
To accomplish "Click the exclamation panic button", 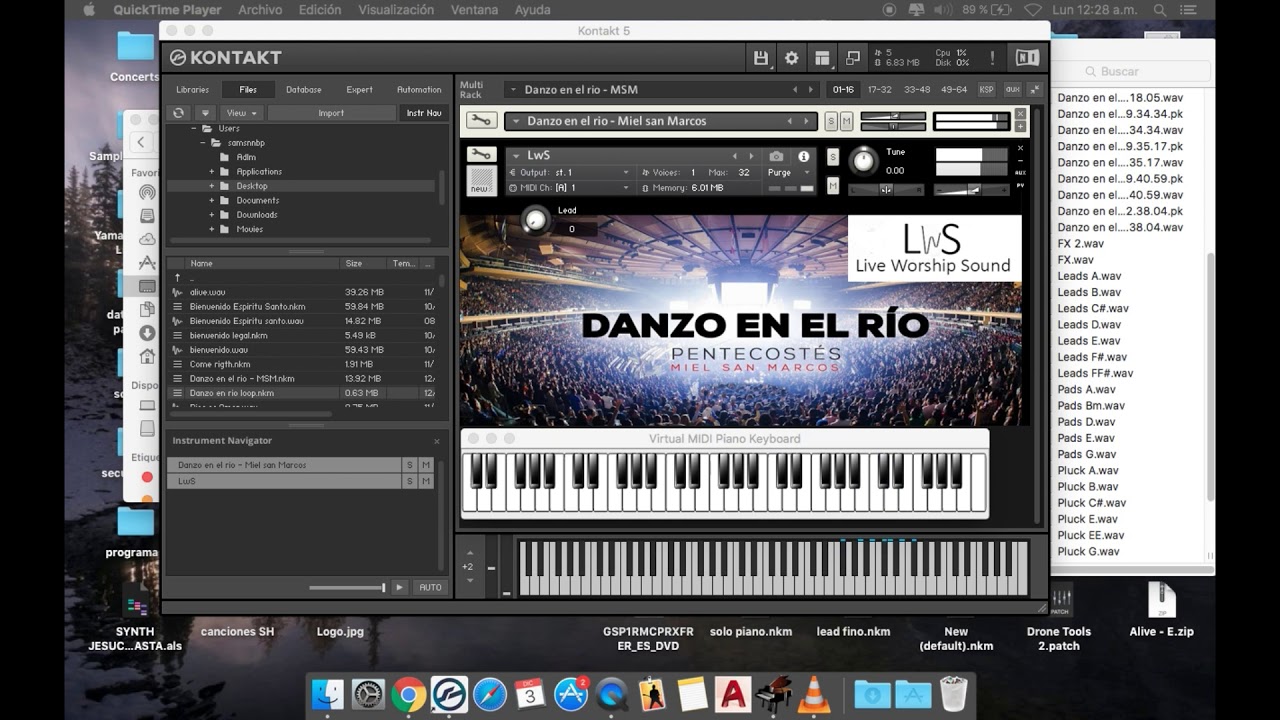I will coord(992,58).
